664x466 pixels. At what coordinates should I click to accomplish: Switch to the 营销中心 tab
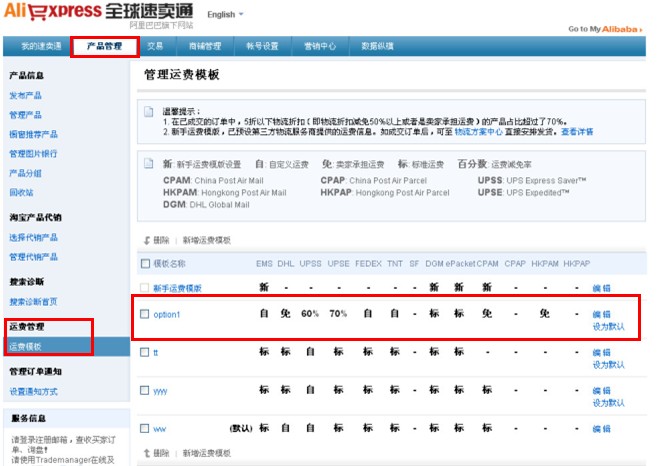point(318,46)
